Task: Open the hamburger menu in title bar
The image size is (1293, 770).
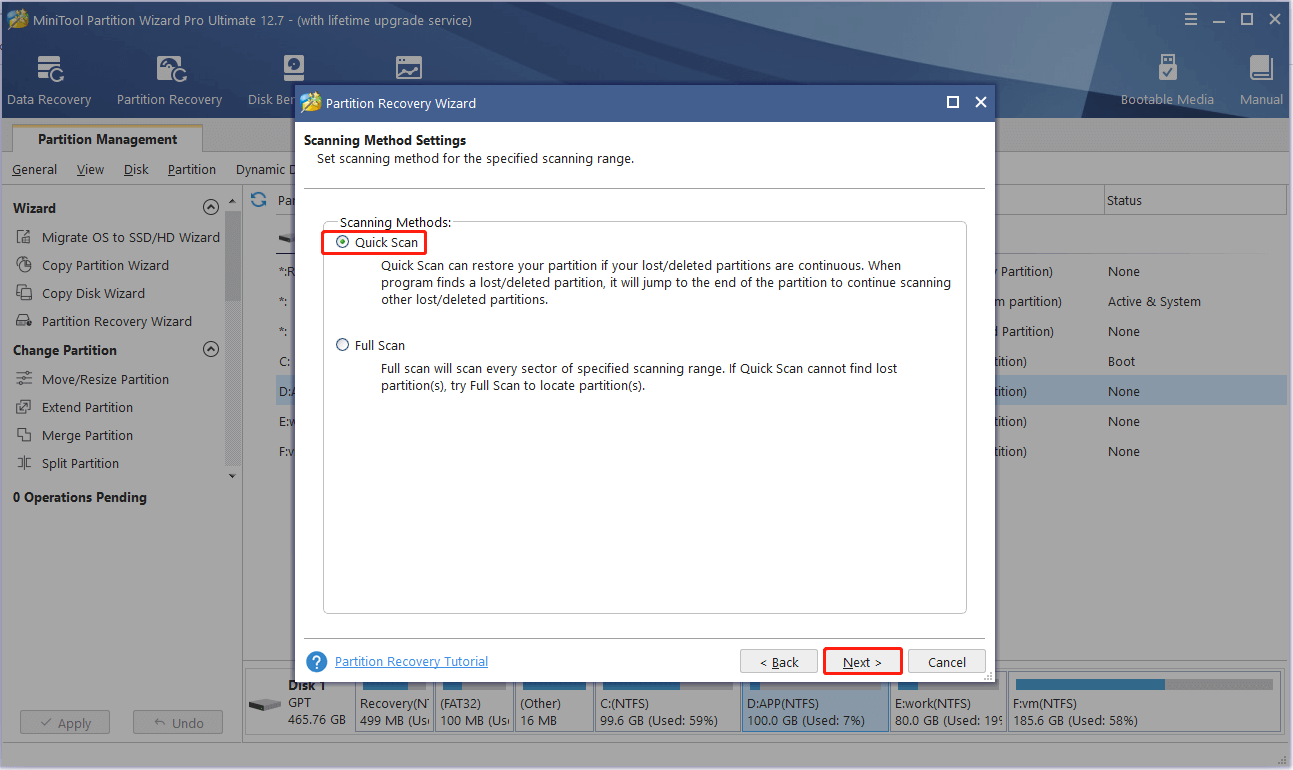Action: [x=1190, y=19]
